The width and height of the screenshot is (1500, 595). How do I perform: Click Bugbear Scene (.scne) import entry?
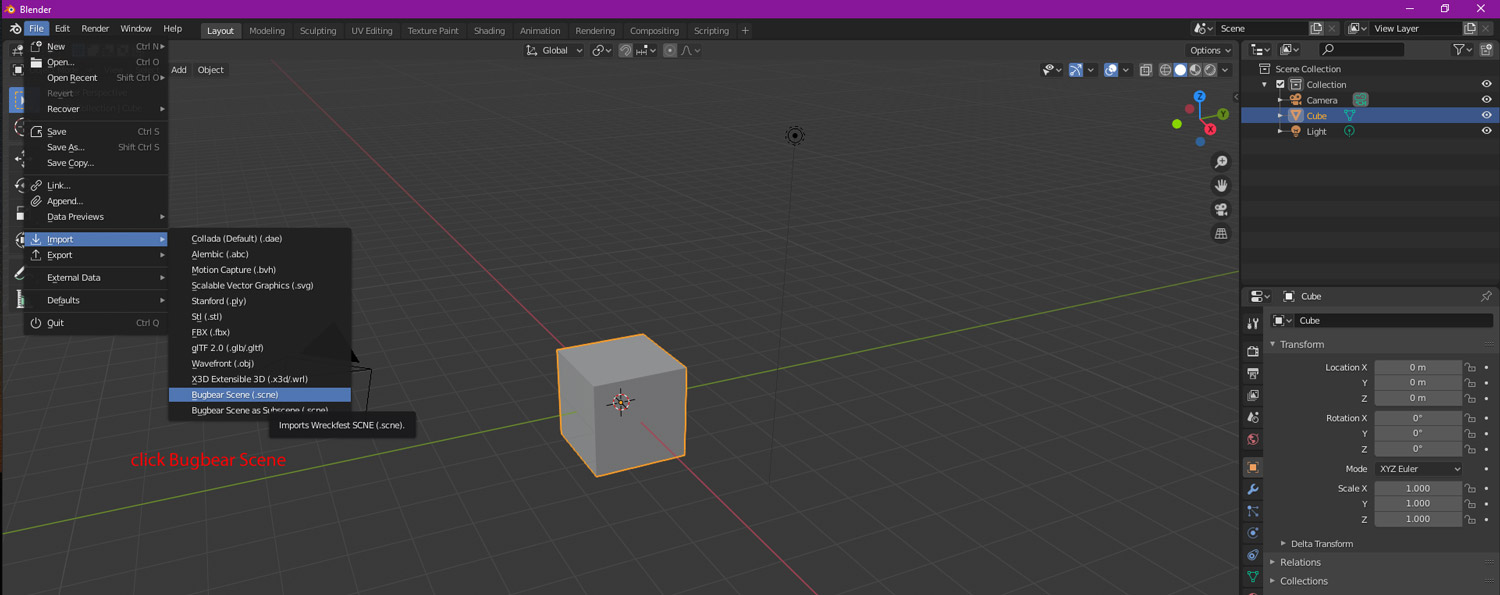[x=260, y=395]
